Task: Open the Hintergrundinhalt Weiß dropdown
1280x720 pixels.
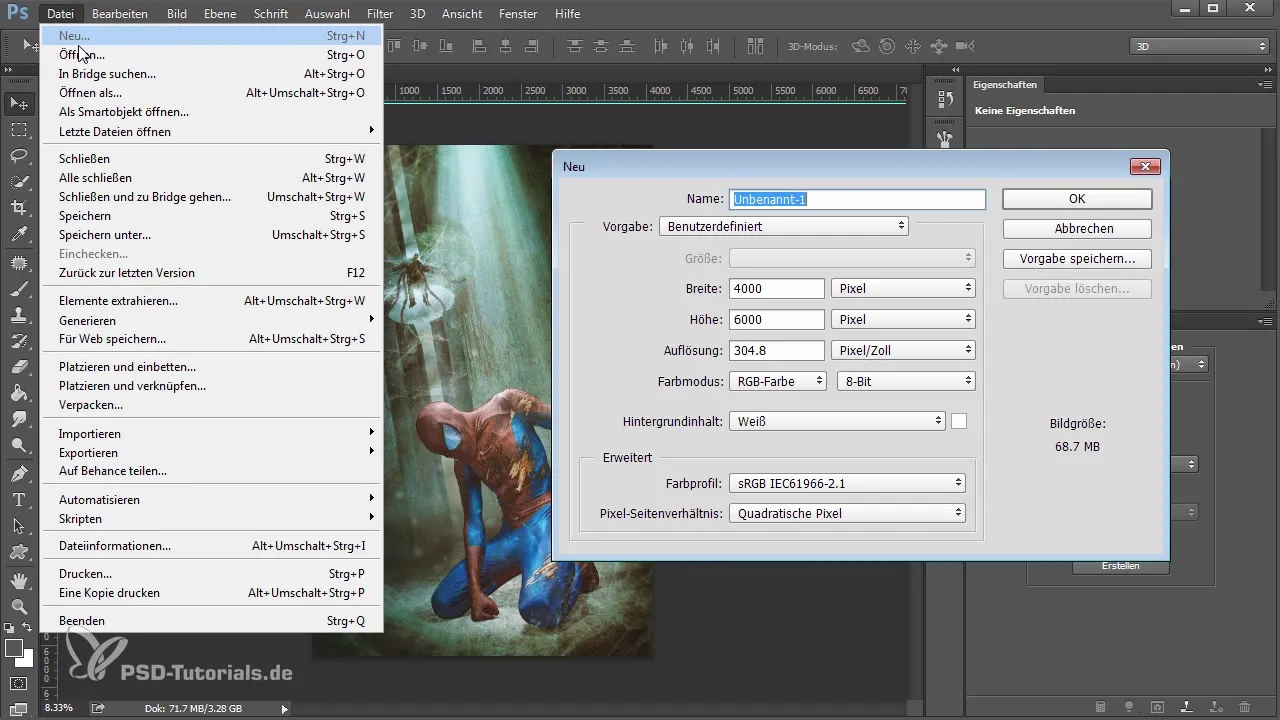Action: [x=837, y=421]
